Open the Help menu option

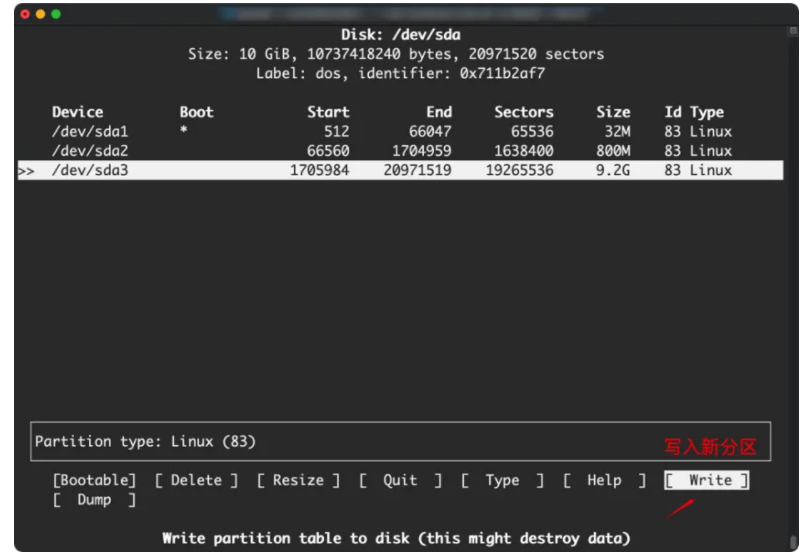coord(604,480)
